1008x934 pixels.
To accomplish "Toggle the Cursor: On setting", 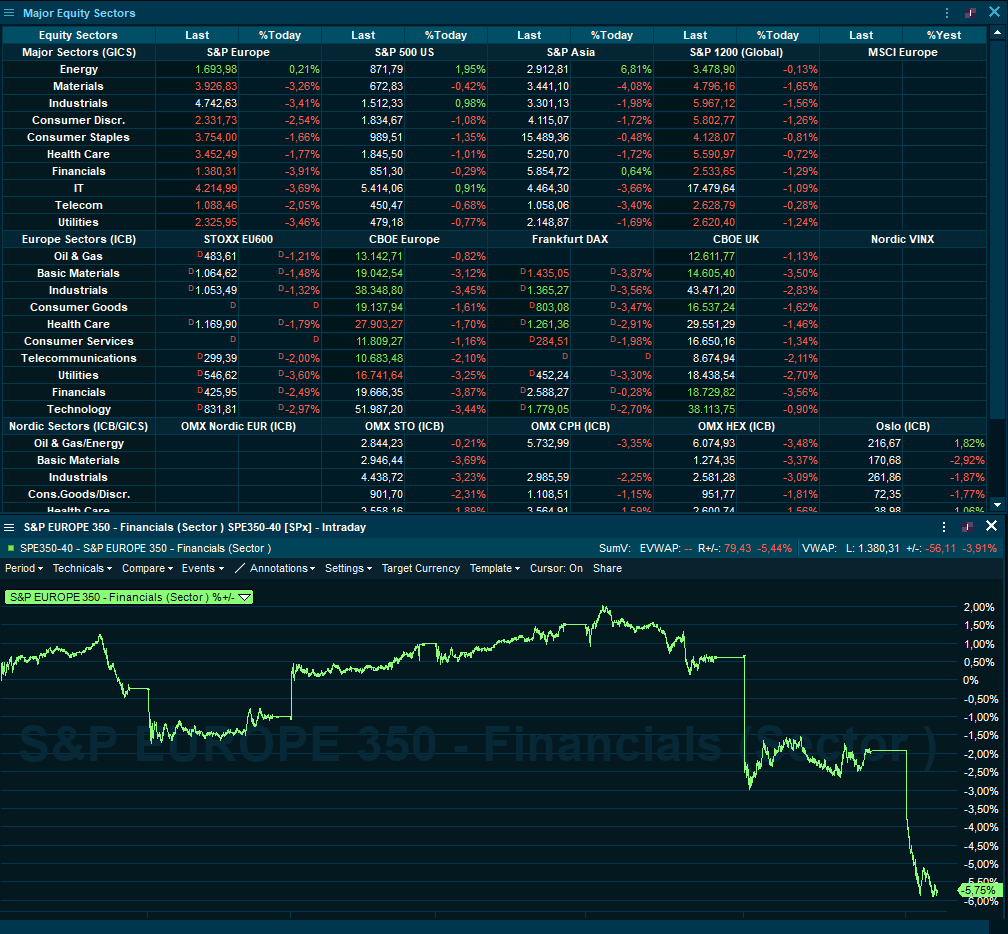I will [x=556, y=568].
